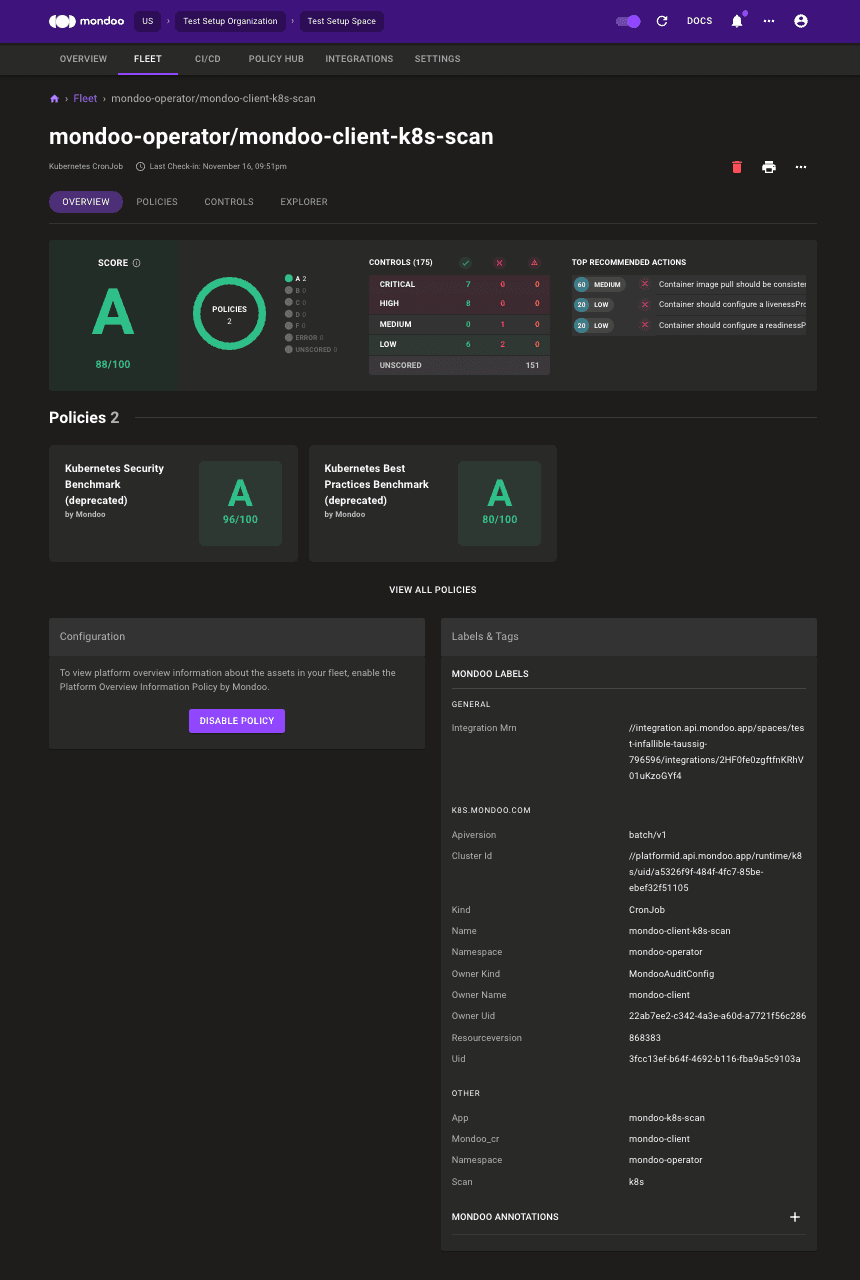This screenshot has height=1280, width=860.
Task: Print the report via the printer icon
Action: point(769,167)
